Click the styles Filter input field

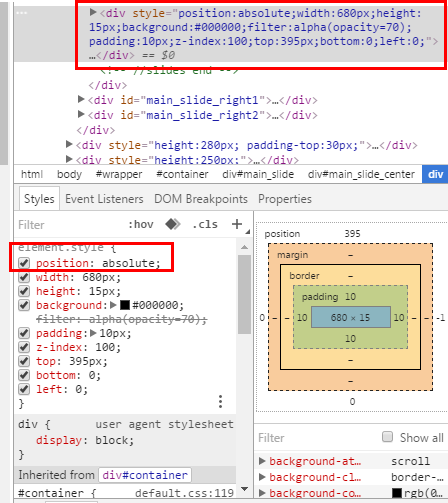(x=70, y=225)
